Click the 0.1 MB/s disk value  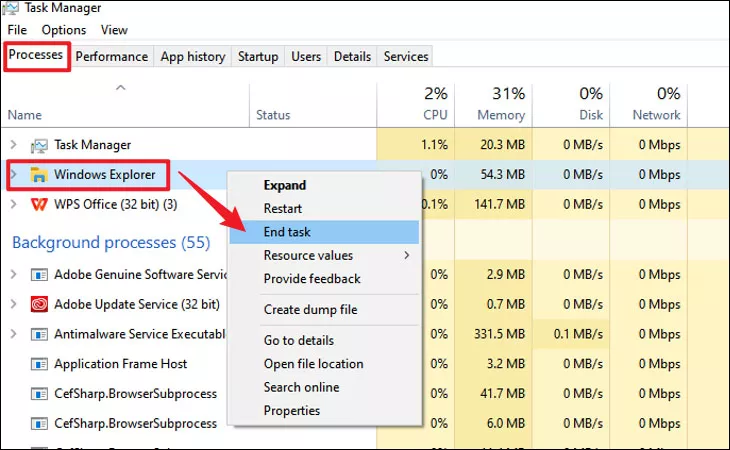point(578,334)
